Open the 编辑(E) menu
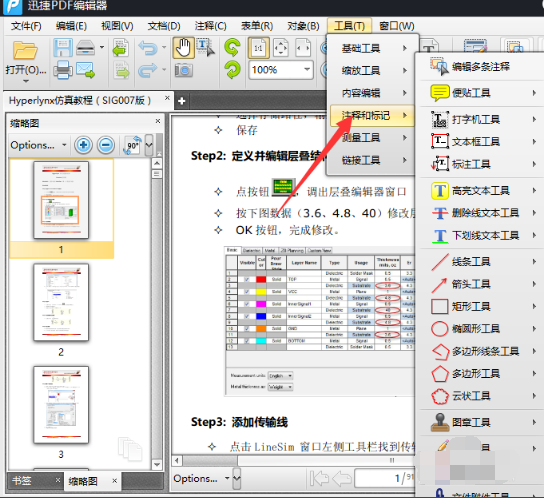 71,26
